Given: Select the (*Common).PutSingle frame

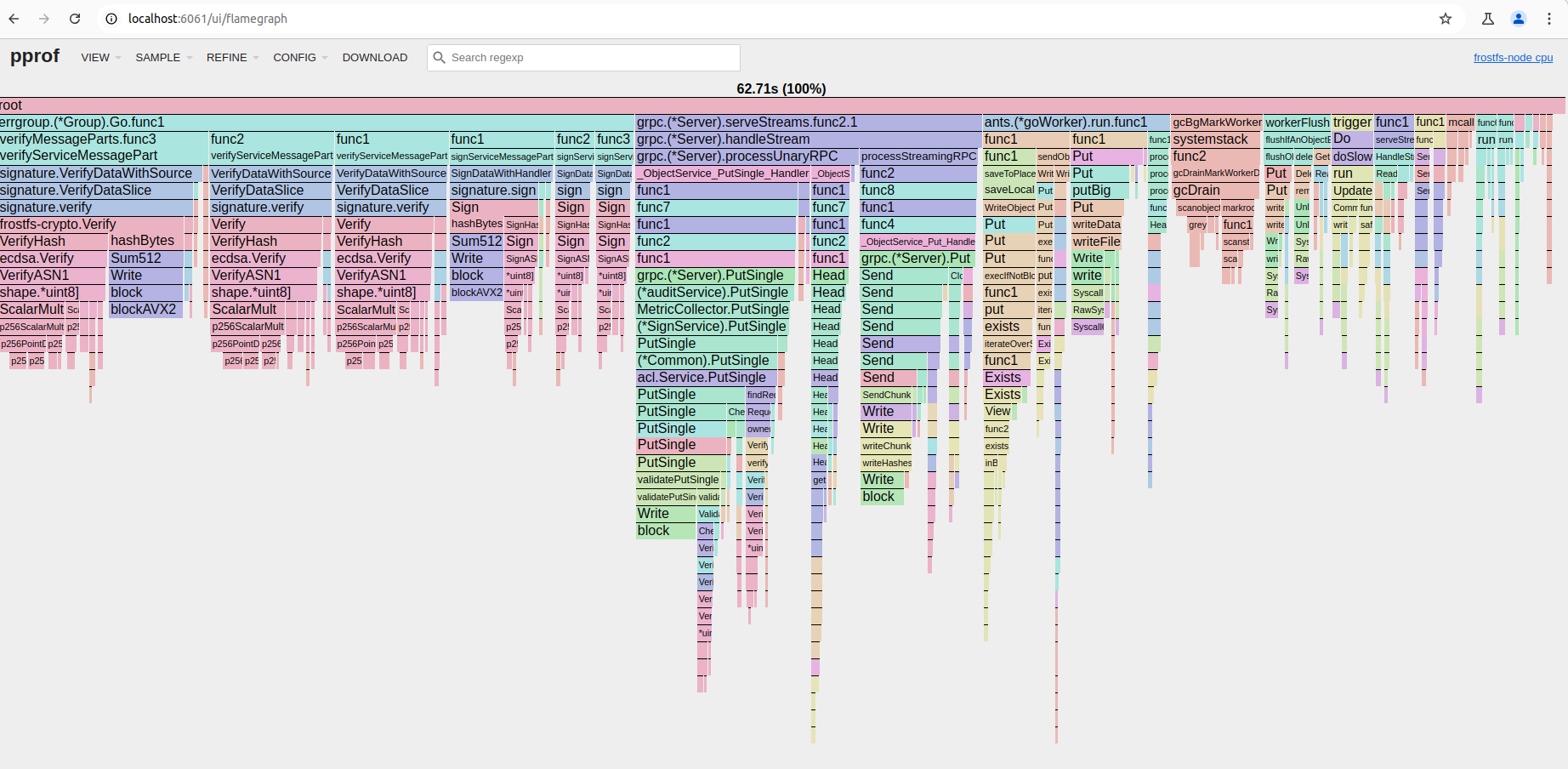Looking at the screenshot, I should pyautogui.click(x=708, y=361).
